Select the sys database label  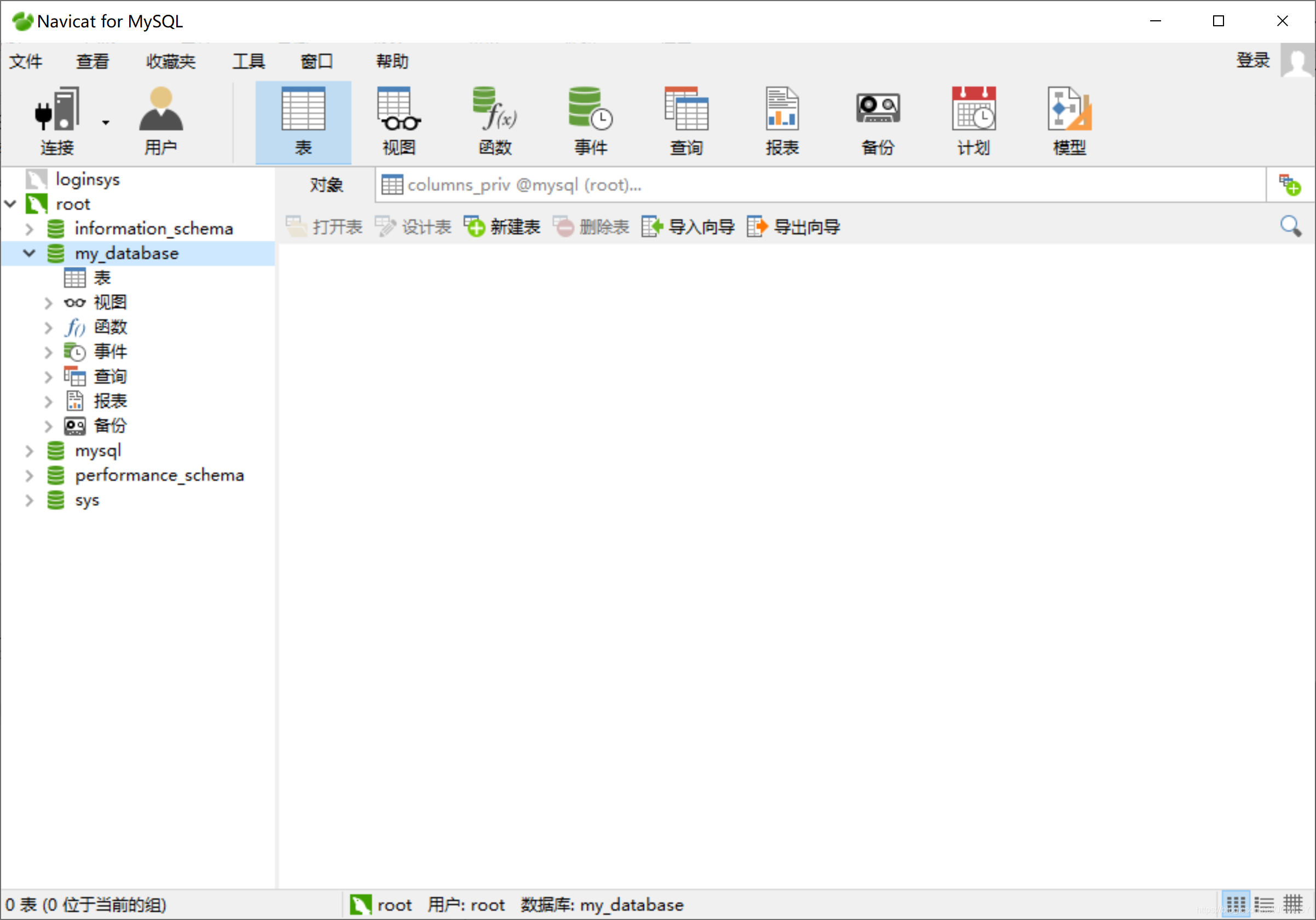(x=87, y=501)
